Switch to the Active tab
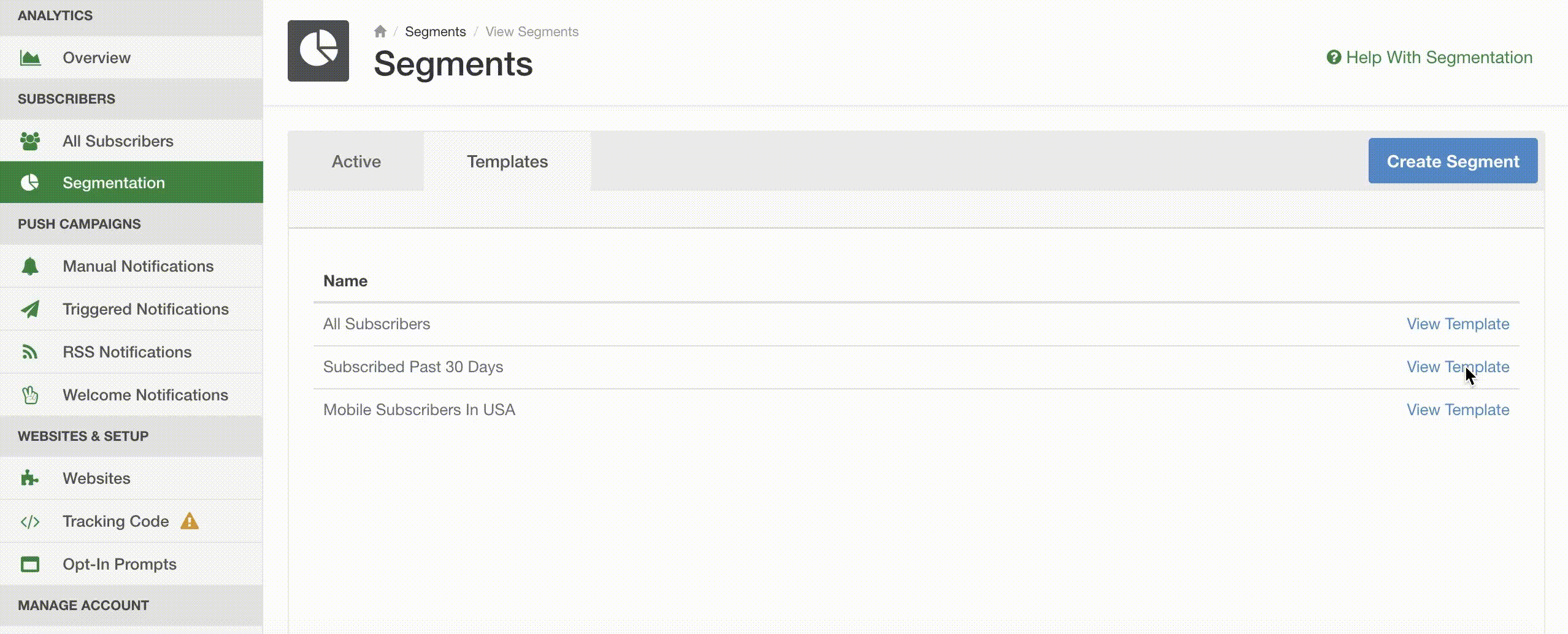Image resolution: width=1568 pixels, height=634 pixels. click(356, 161)
